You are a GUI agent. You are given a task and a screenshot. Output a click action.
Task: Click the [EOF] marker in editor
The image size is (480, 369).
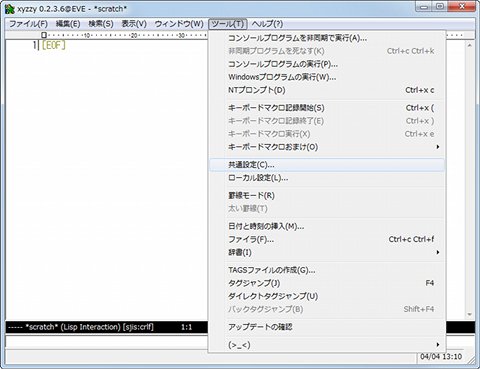tap(54, 45)
